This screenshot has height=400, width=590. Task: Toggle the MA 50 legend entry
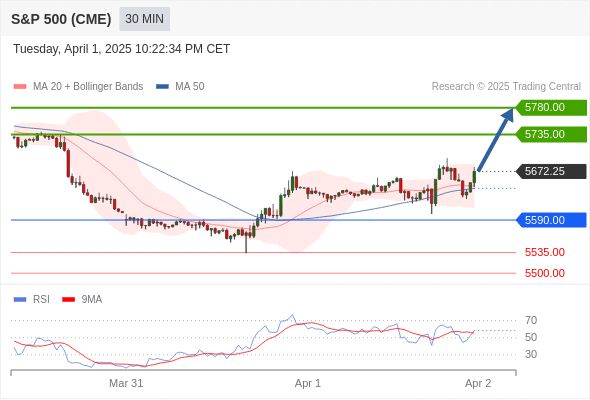click(x=180, y=87)
